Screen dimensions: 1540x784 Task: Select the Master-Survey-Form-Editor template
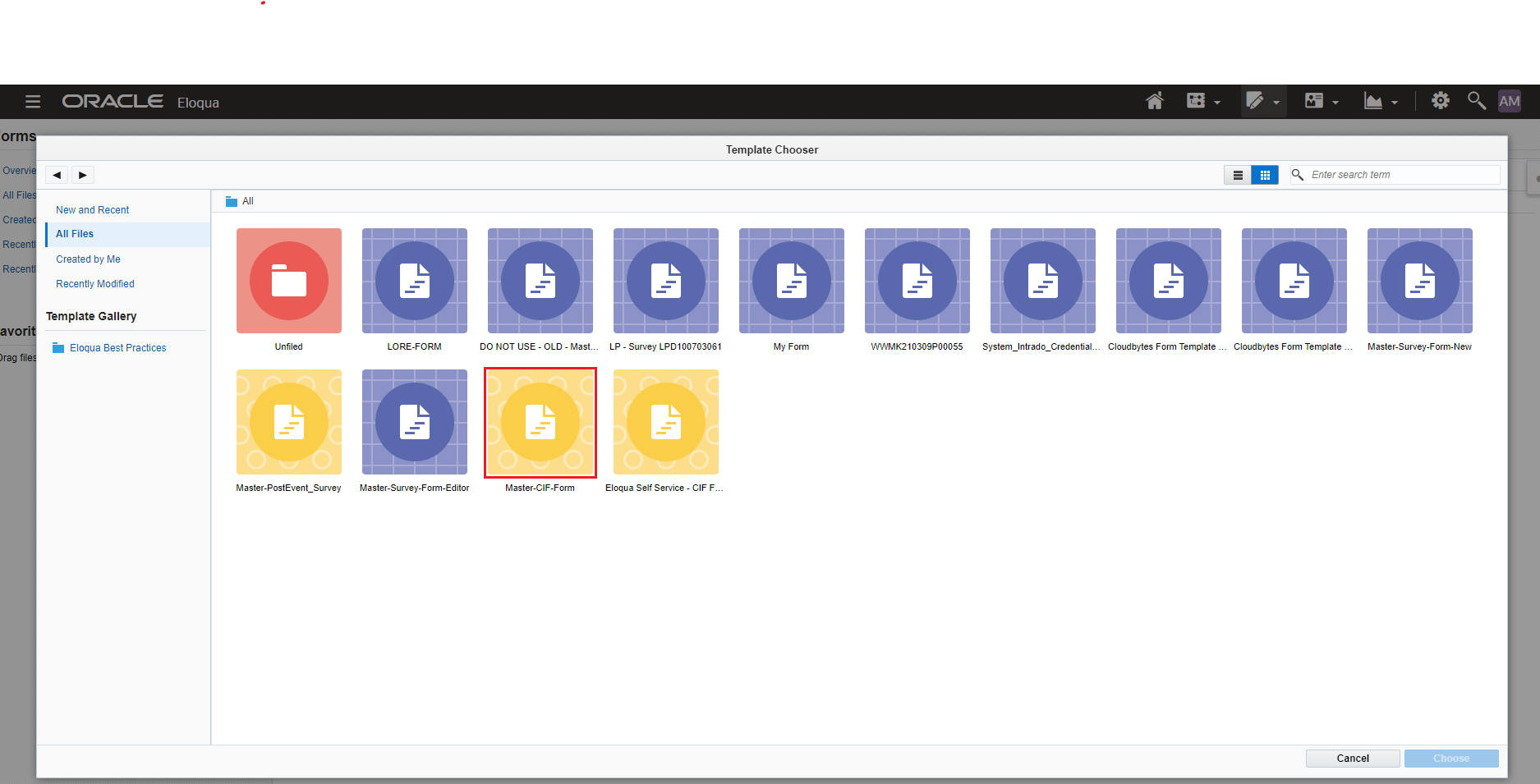(x=415, y=422)
